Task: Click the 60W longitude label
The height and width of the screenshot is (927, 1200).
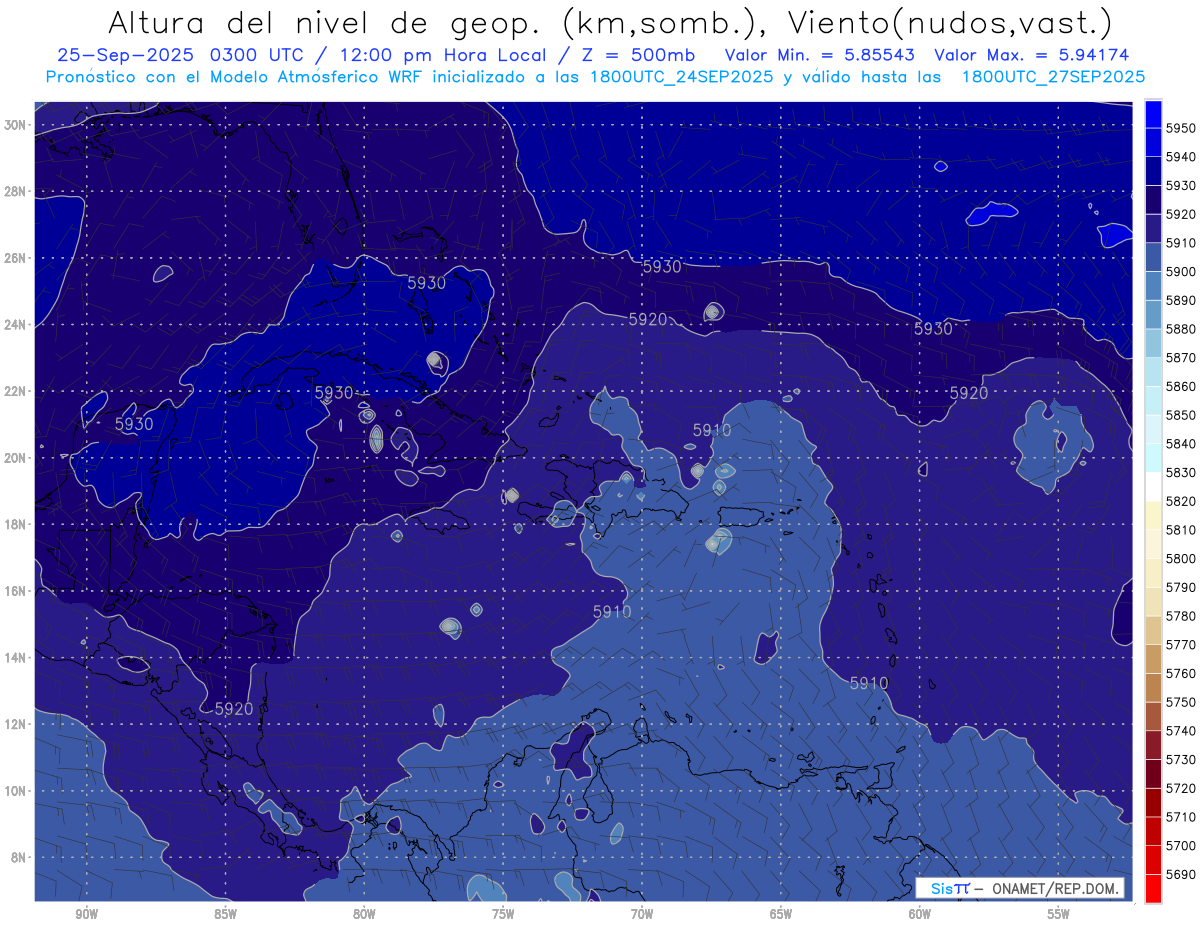Action: coord(920,914)
